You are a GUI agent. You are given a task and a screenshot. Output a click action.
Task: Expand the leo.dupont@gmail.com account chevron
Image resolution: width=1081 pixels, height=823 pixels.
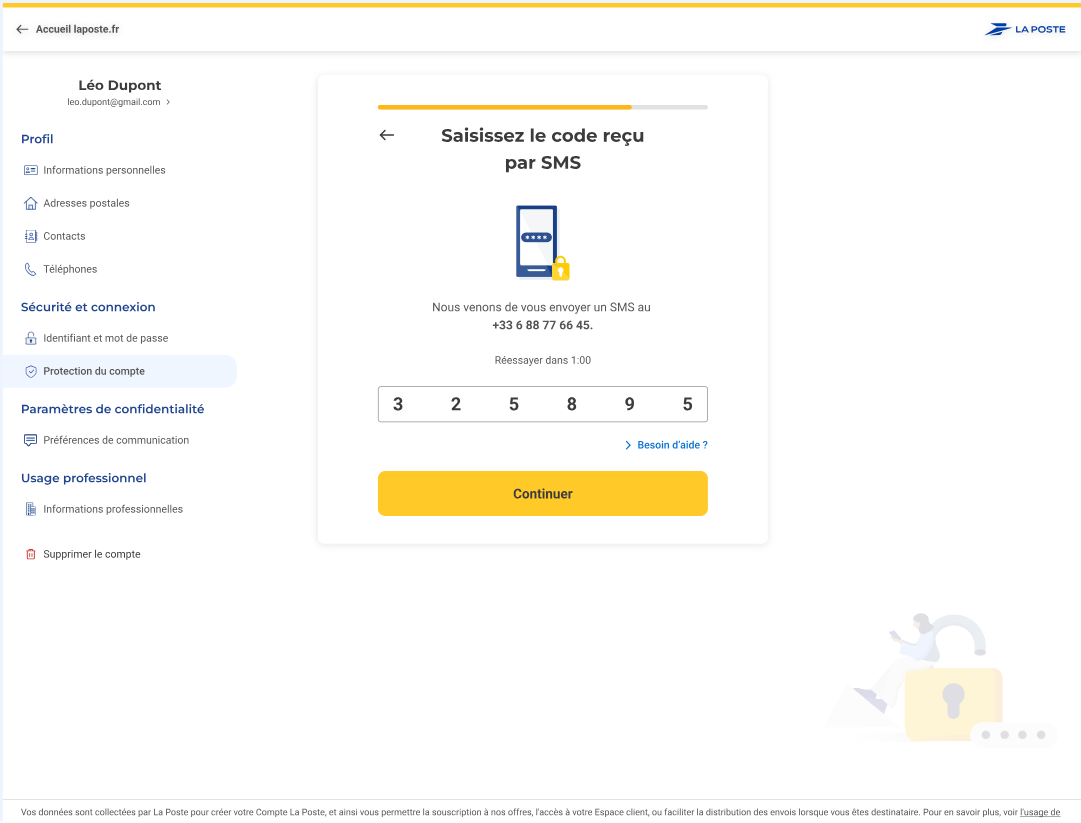(168, 102)
